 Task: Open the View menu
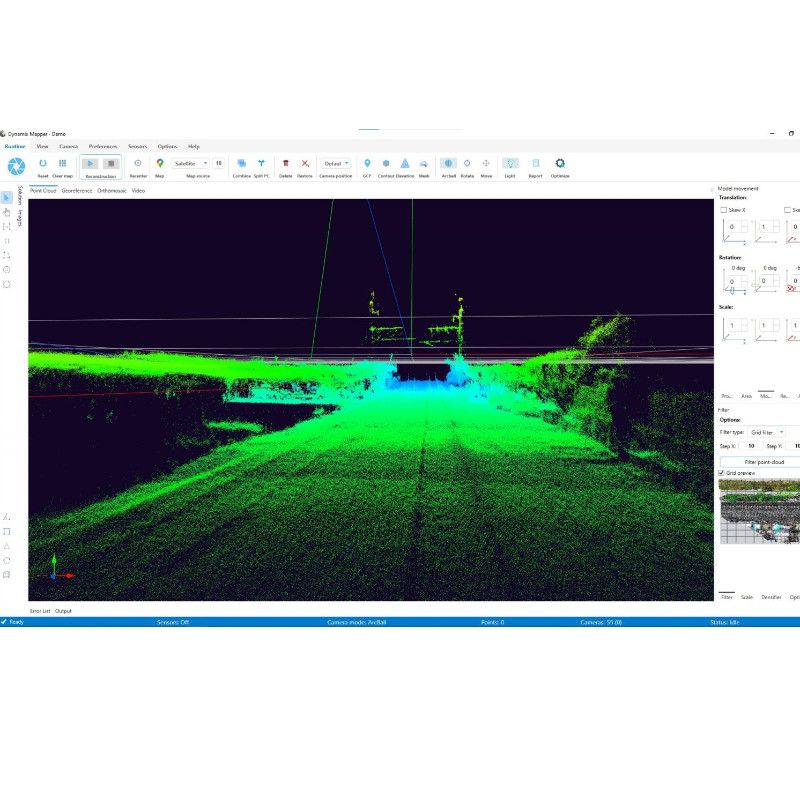click(42, 146)
